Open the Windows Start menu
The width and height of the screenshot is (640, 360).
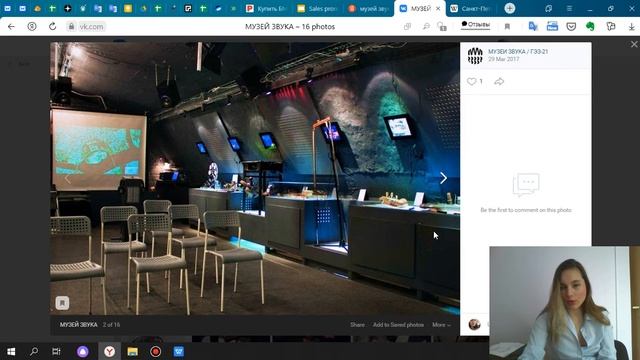coord(11,351)
